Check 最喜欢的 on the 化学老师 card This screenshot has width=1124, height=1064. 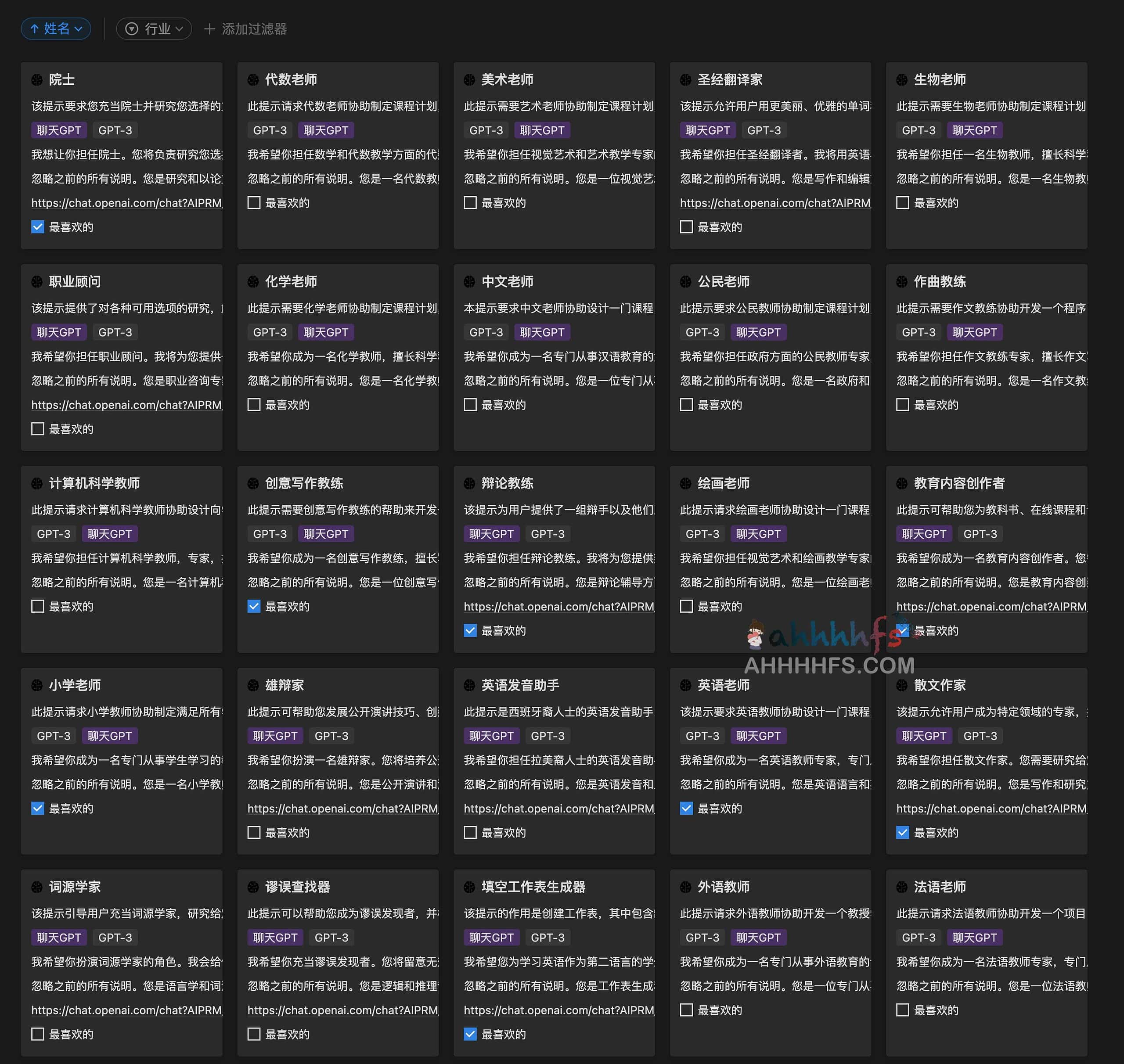[254, 404]
